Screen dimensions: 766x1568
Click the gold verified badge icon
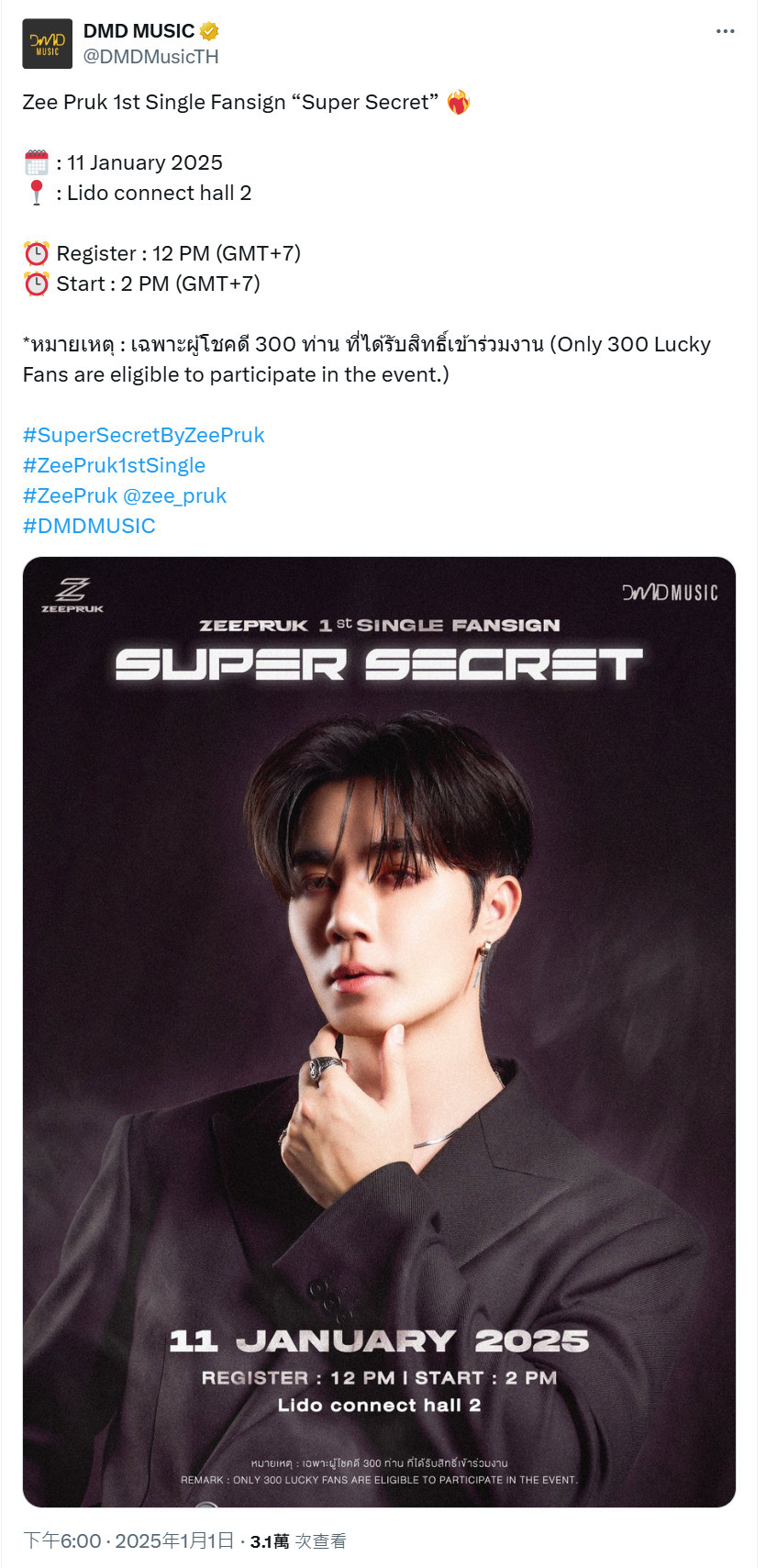pos(209,31)
